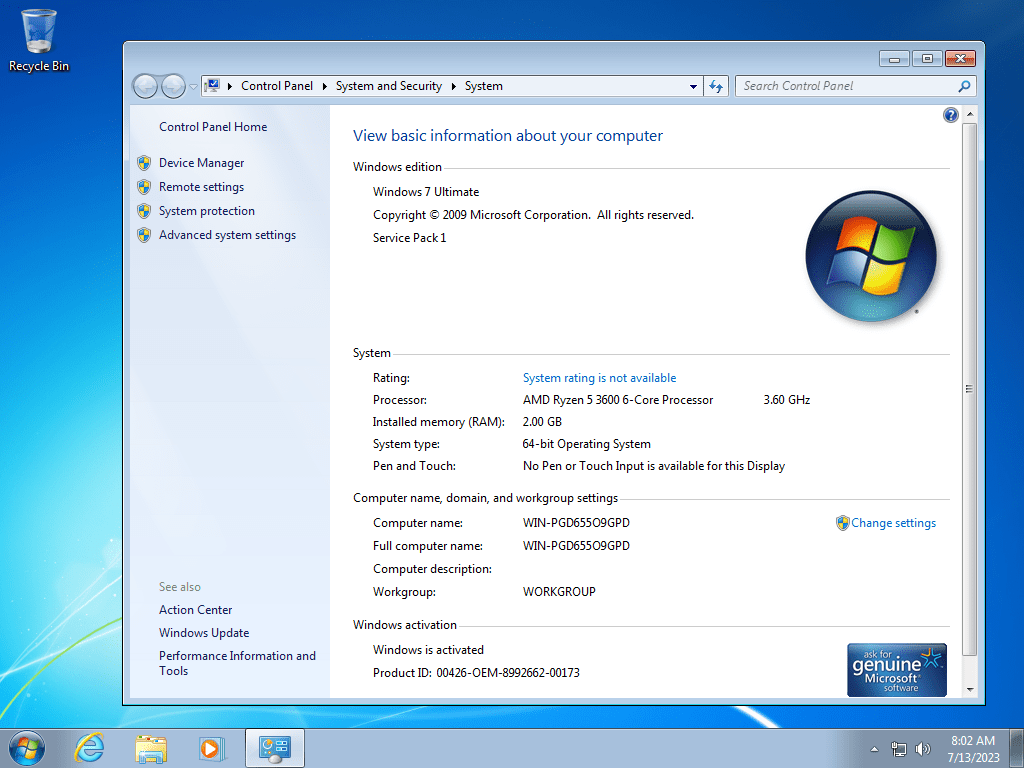Show hidden tray icons arrow
1024x768 pixels.
pyautogui.click(x=874, y=749)
